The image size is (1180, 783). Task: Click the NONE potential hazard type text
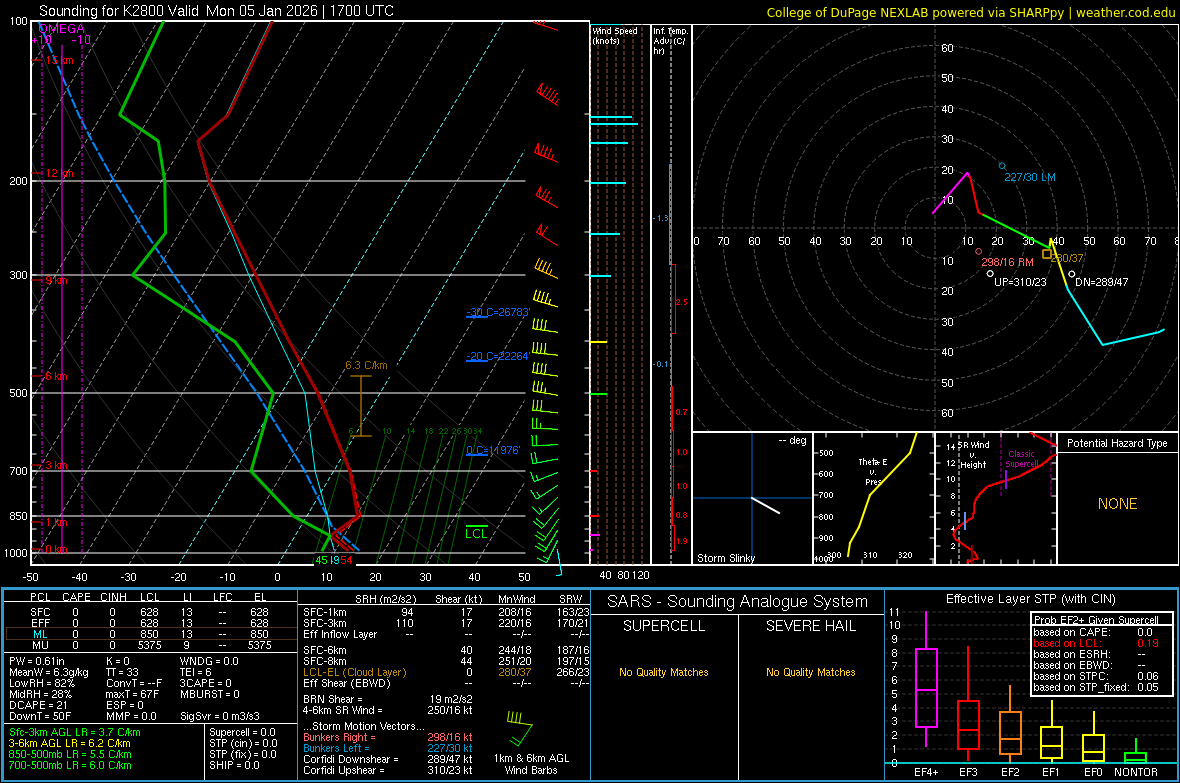click(x=1117, y=504)
